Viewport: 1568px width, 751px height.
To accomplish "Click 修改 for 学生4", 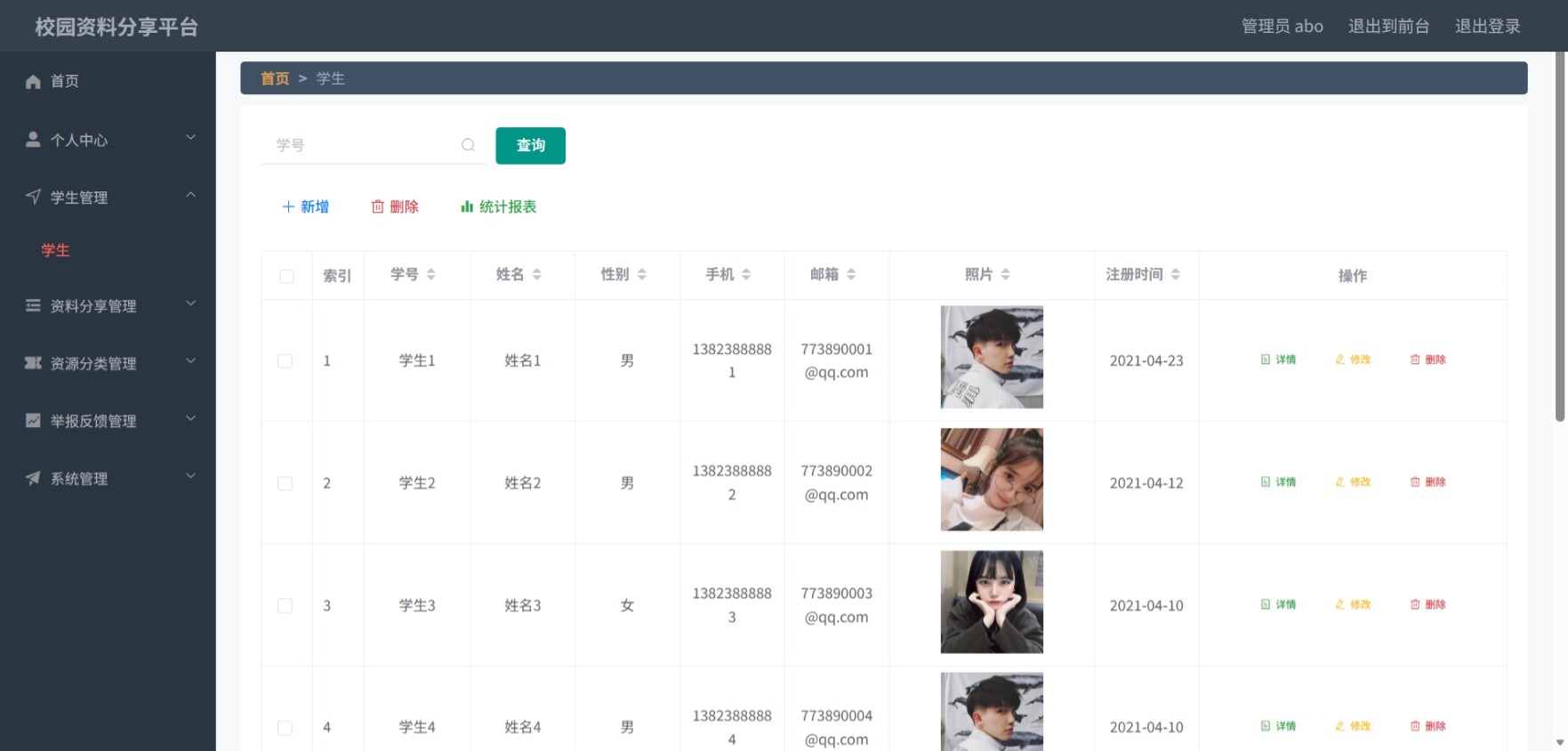I will pyautogui.click(x=1353, y=726).
